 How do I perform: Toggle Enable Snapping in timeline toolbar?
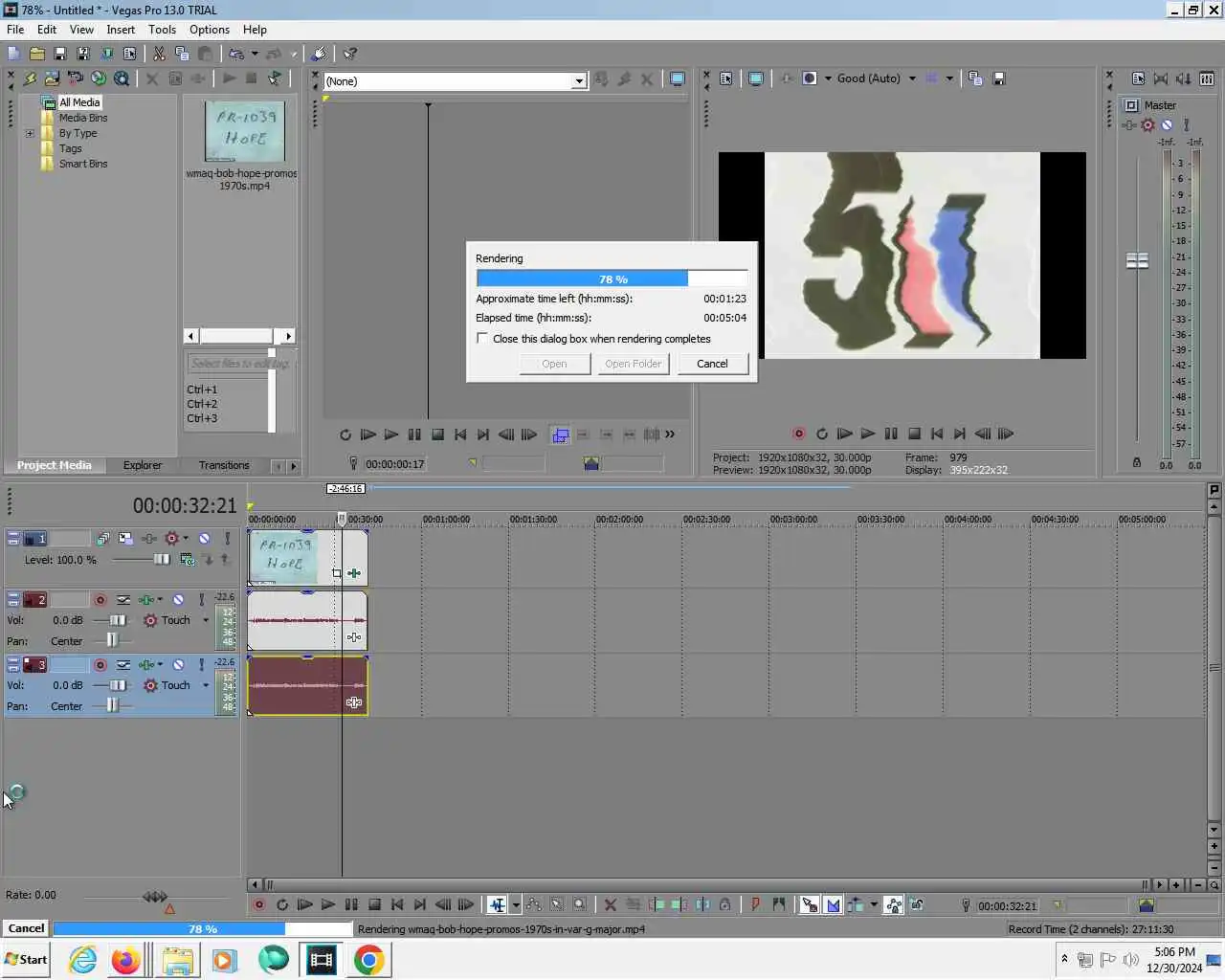click(x=810, y=904)
